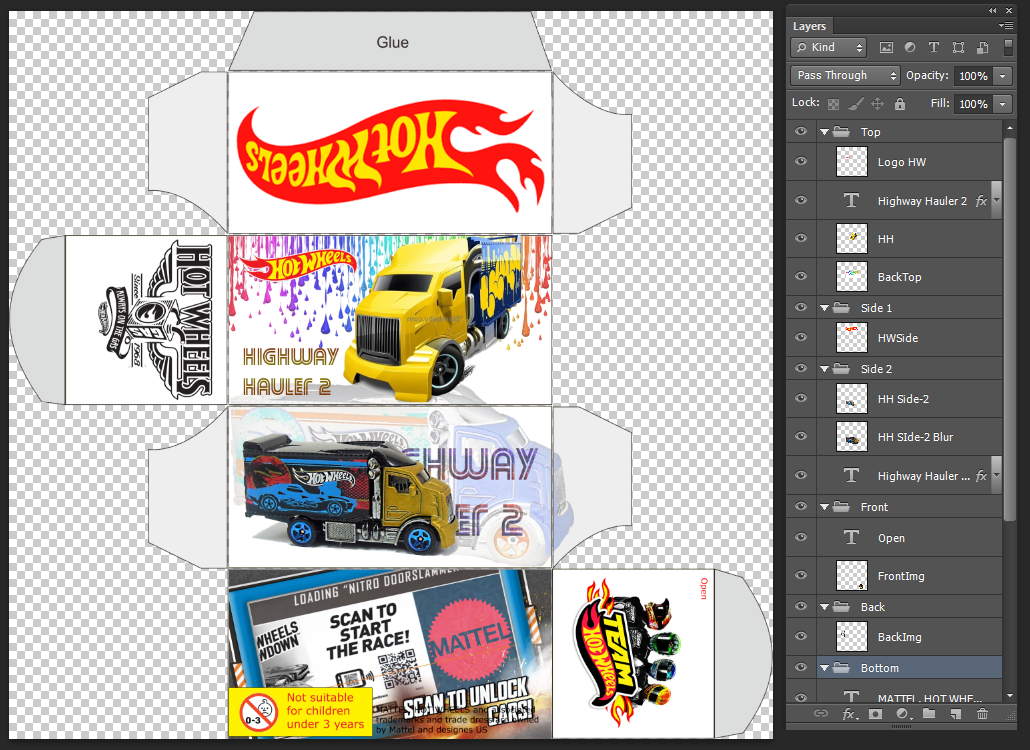
Task: Lock all padlock icon
Action: pyautogui.click(x=900, y=104)
